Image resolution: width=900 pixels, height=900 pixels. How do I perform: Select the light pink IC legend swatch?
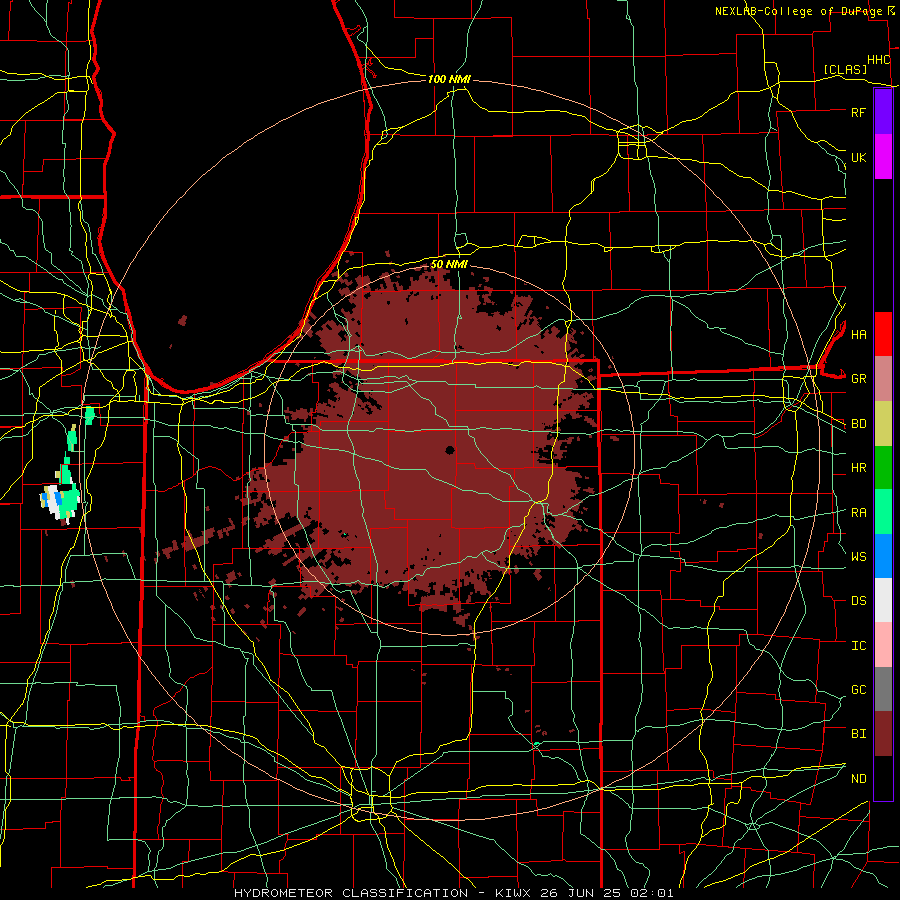pyautogui.click(x=883, y=645)
